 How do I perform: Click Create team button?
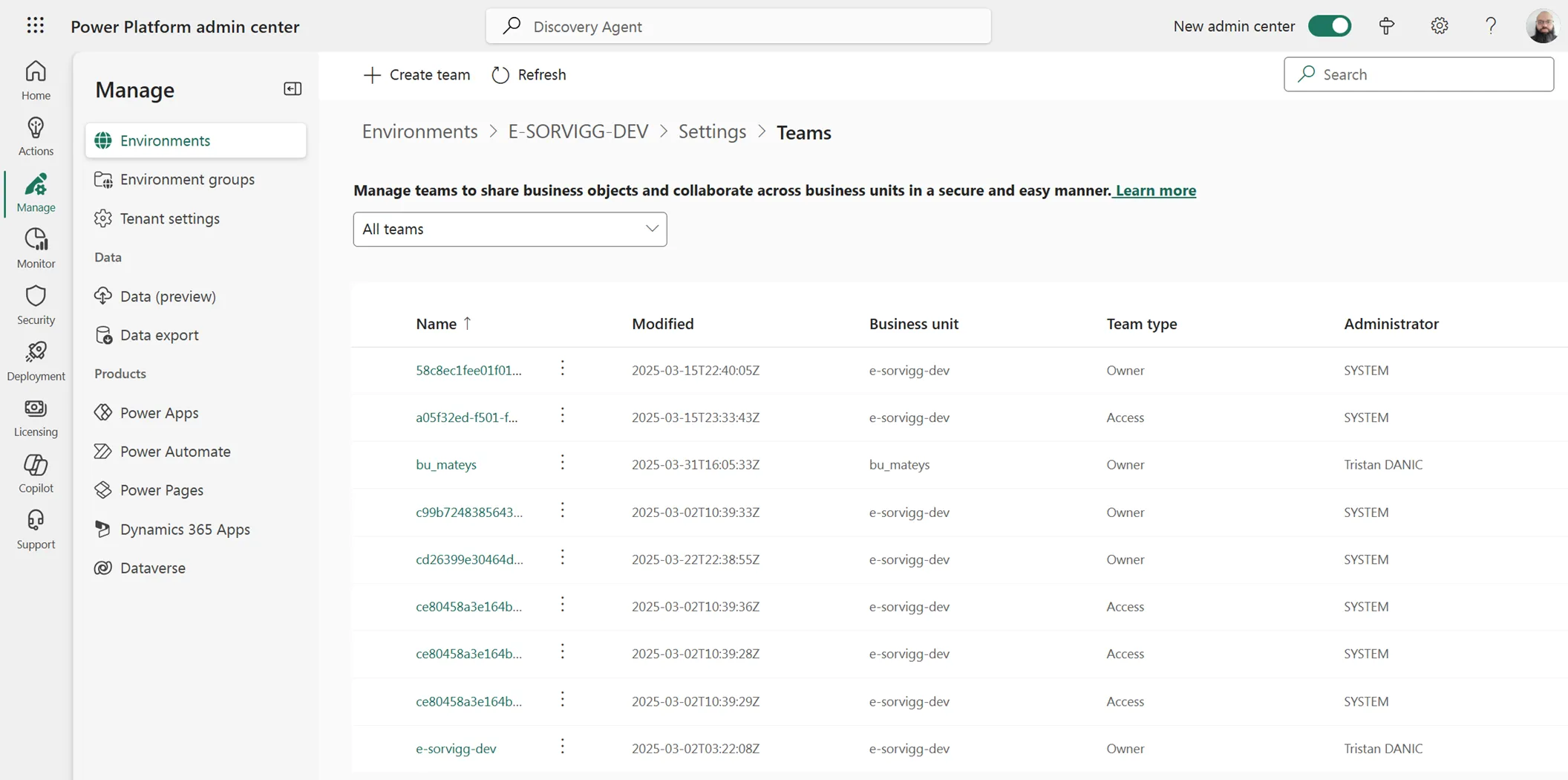[416, 74]
